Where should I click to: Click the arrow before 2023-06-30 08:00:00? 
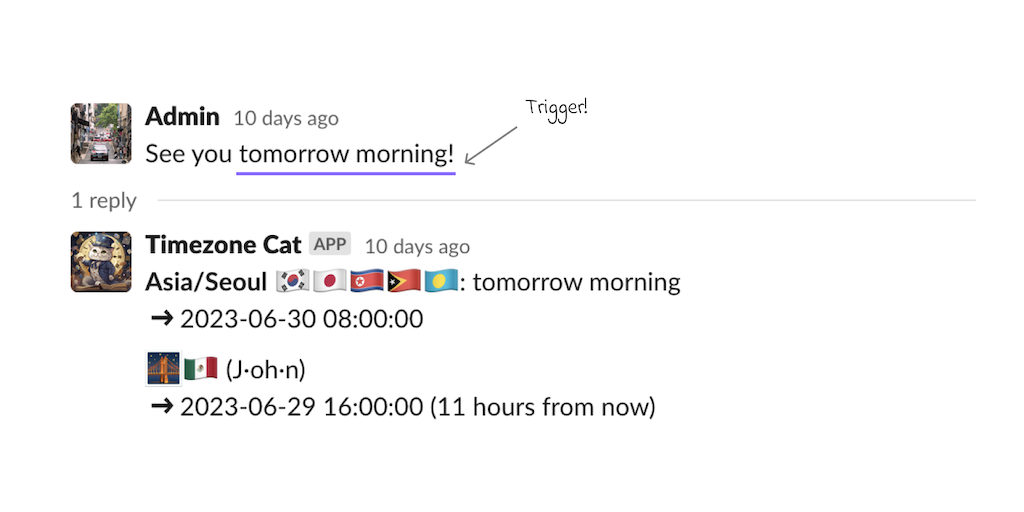click(x=160, y=320)
